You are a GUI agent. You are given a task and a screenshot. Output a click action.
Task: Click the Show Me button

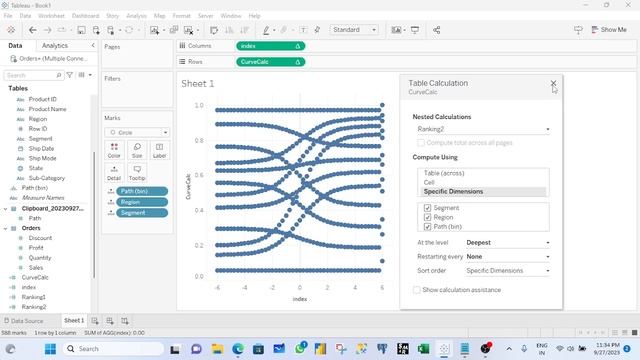tap(609, 30)
